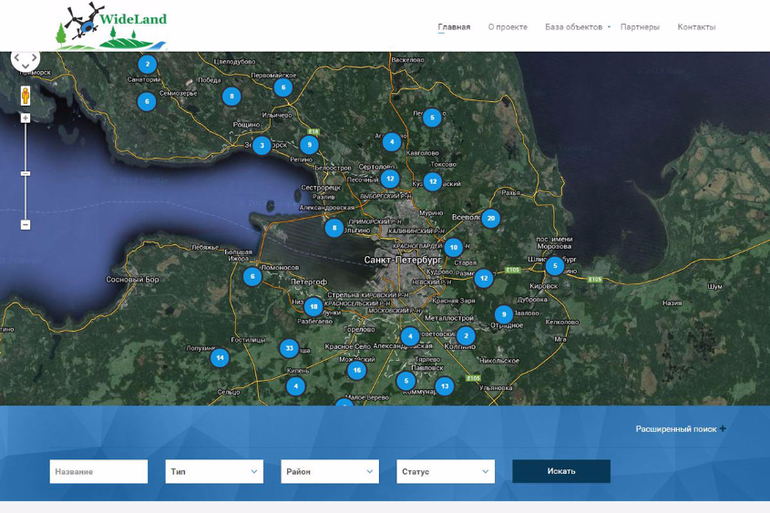Open cluster marker 5 near Павловск
770x513 pixels.
(406, 381)
